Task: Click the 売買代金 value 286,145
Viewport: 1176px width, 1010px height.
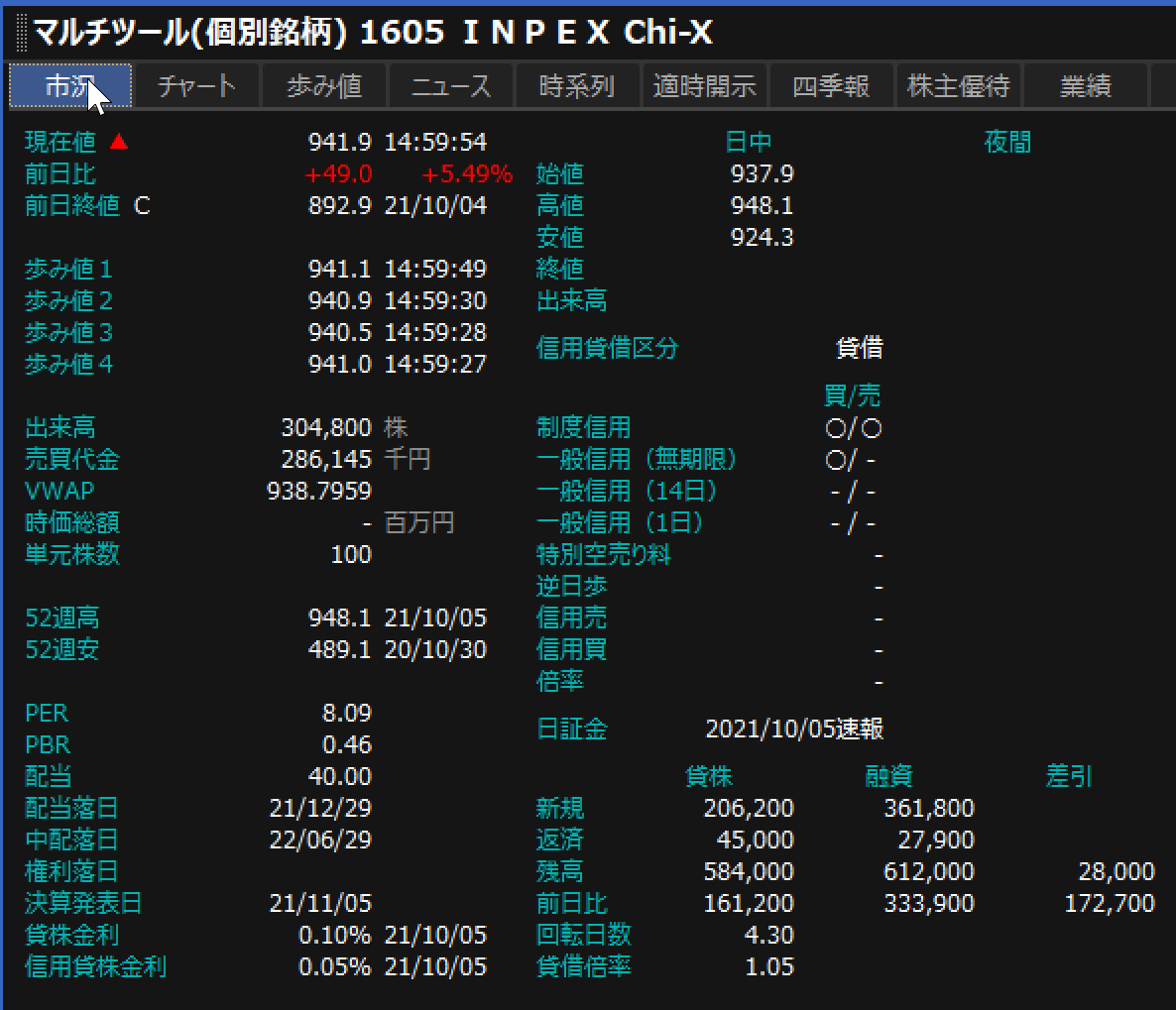Action: point(326,459)
